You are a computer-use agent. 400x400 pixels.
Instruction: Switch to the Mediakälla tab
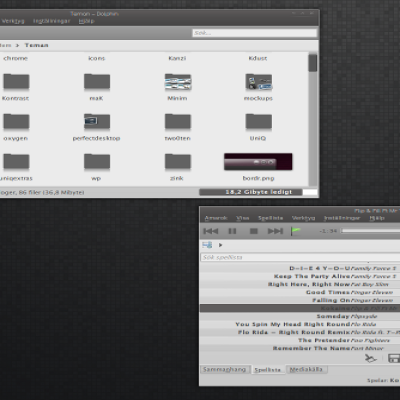pyautogui.click(x=306, y=369)
